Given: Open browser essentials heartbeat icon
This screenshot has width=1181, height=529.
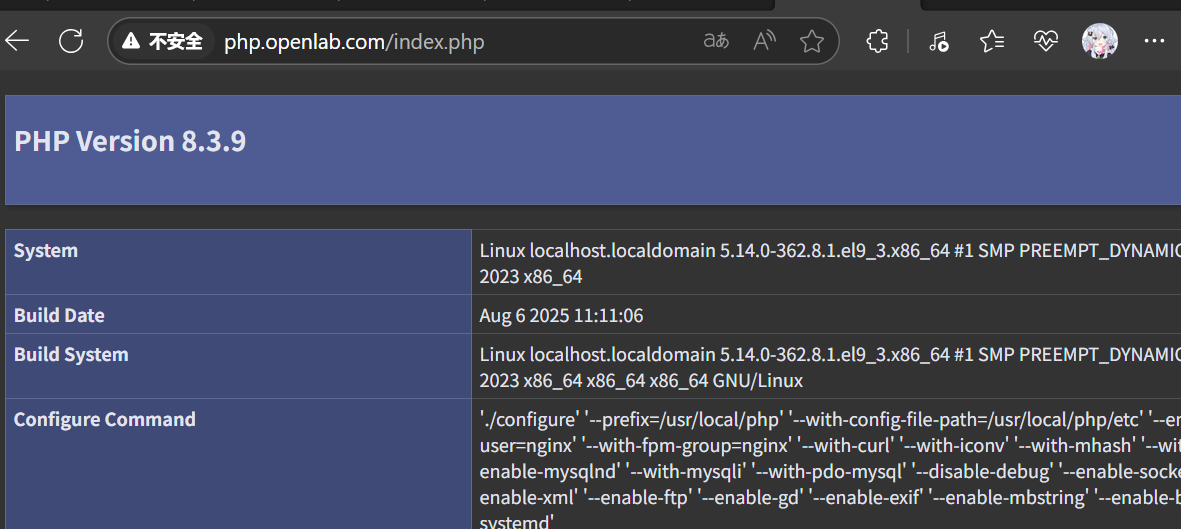Looking at the screenshot, I should pos(1046,41).
